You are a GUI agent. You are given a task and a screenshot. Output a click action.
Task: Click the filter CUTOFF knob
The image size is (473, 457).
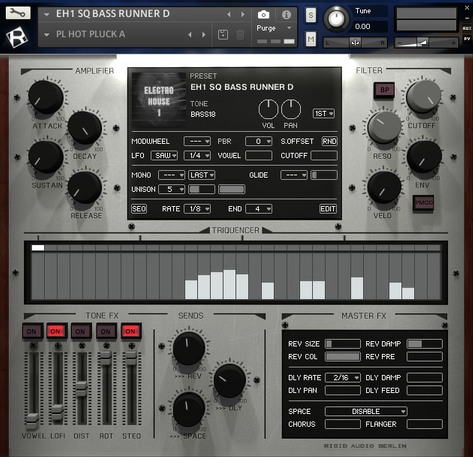pos(424,97)
